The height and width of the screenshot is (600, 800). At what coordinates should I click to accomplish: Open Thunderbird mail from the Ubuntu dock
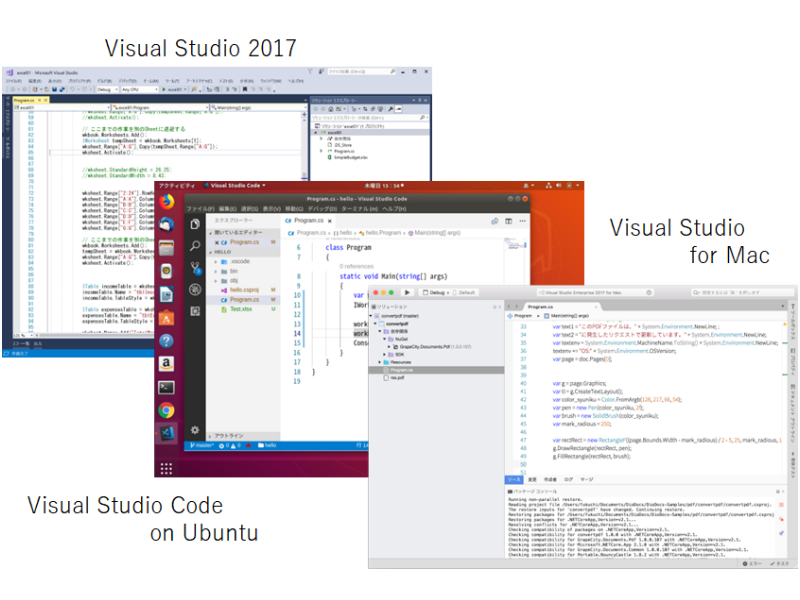click(x=166, y=224)
